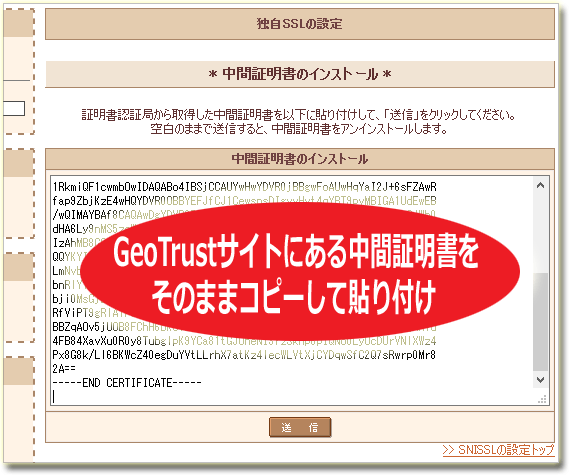Click the line starting fap9ZbjKzE4wHQYDVR0
Image resolution: width=570 pixels, height=475 pixels.
[244, 201]
